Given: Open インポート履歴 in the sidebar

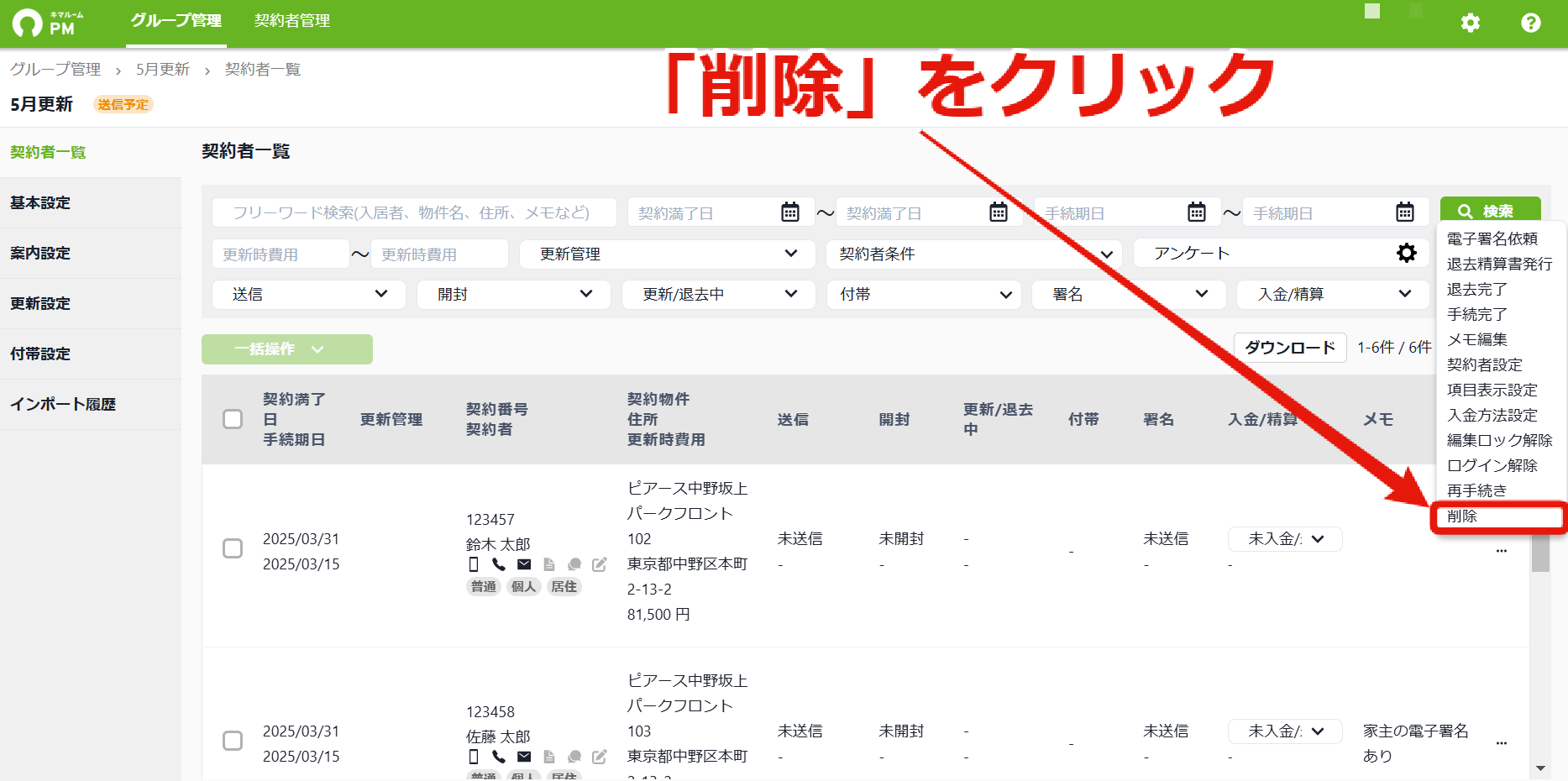Looking at the screenshot, I should coord(91,405).
